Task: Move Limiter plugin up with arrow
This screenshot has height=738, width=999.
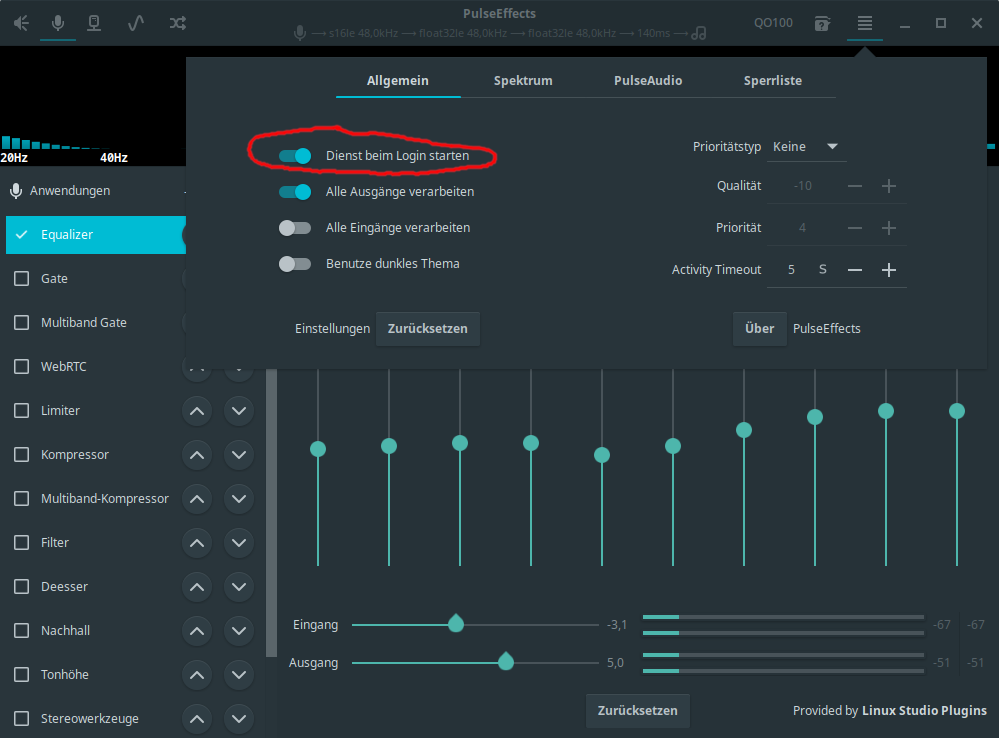Action: pos(197,411)
